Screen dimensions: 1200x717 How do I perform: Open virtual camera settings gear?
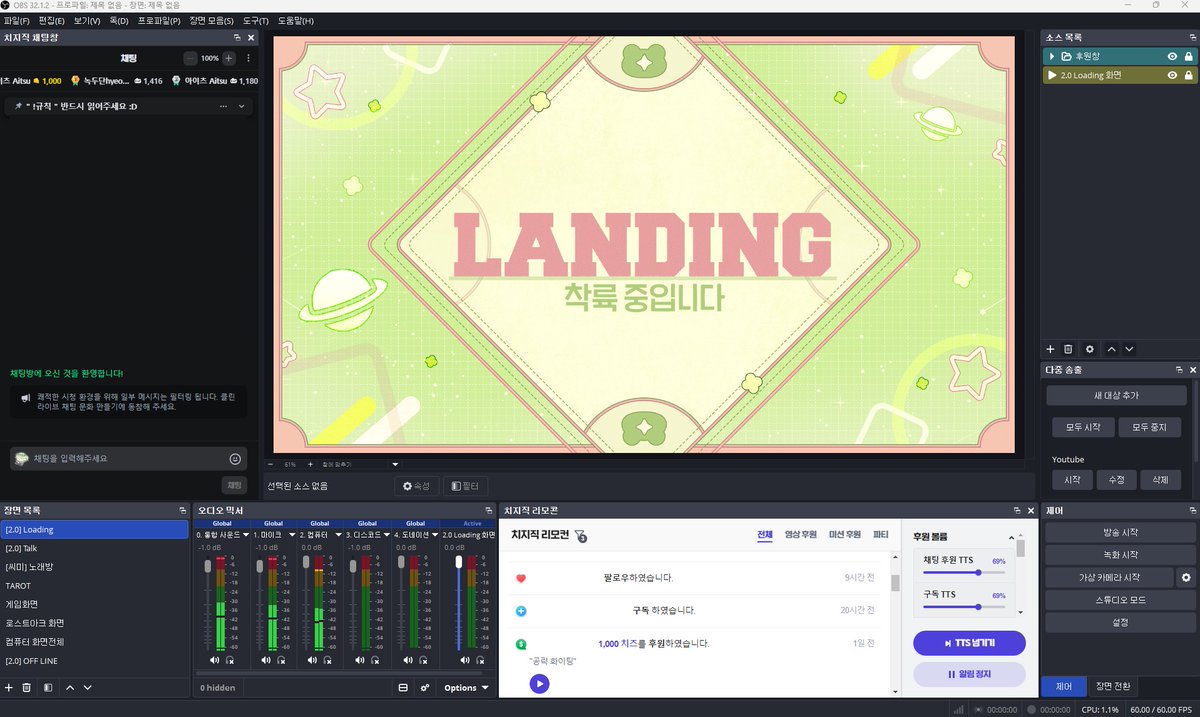[1186, 577]
